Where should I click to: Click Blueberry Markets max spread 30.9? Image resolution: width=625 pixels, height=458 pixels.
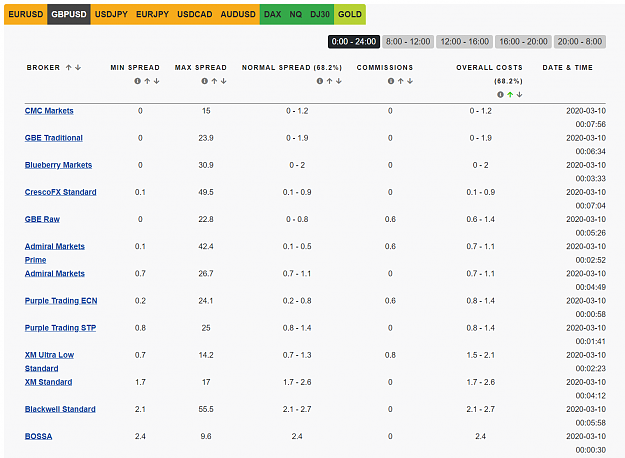click(206, 165)
